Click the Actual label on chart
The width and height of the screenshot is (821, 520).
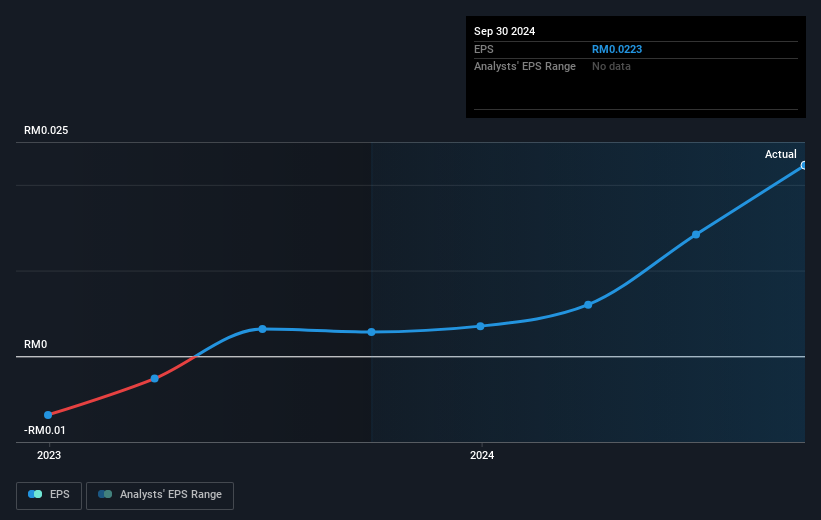[781, 154]
